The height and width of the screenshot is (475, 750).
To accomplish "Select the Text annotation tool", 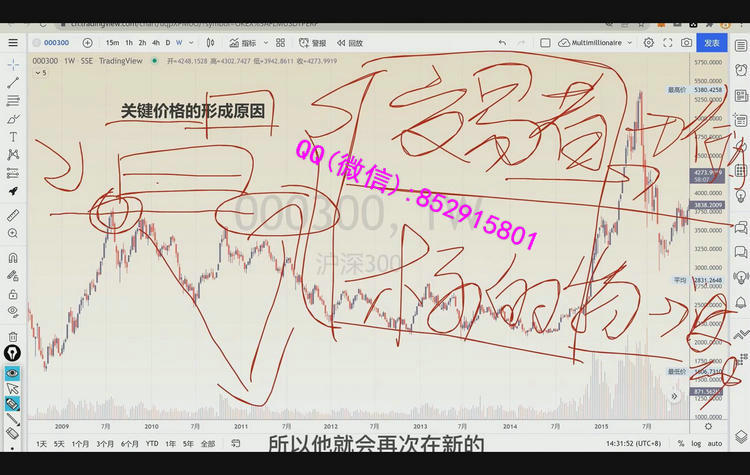I will pyautogui.click(x=13, y=136).
